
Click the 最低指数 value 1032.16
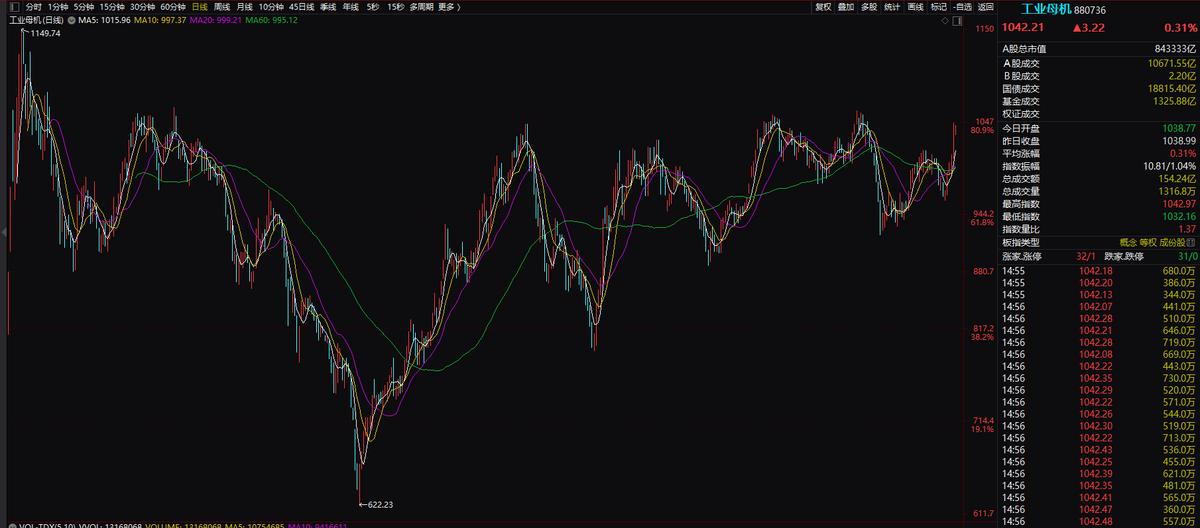pyautogui.click(x=1180, y=217)
